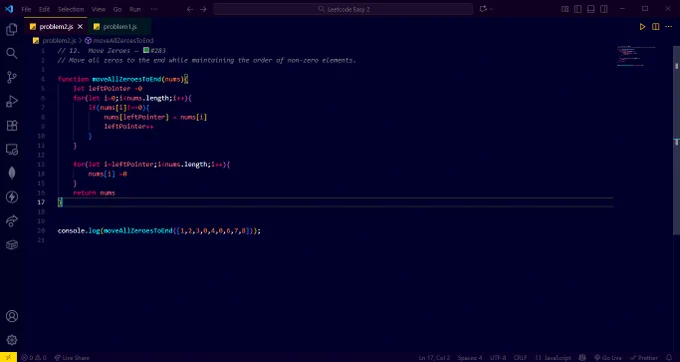680x362 pixels.
Task: Click Ln 17, Col 2 cursor position
Action: tap(435, 358)
